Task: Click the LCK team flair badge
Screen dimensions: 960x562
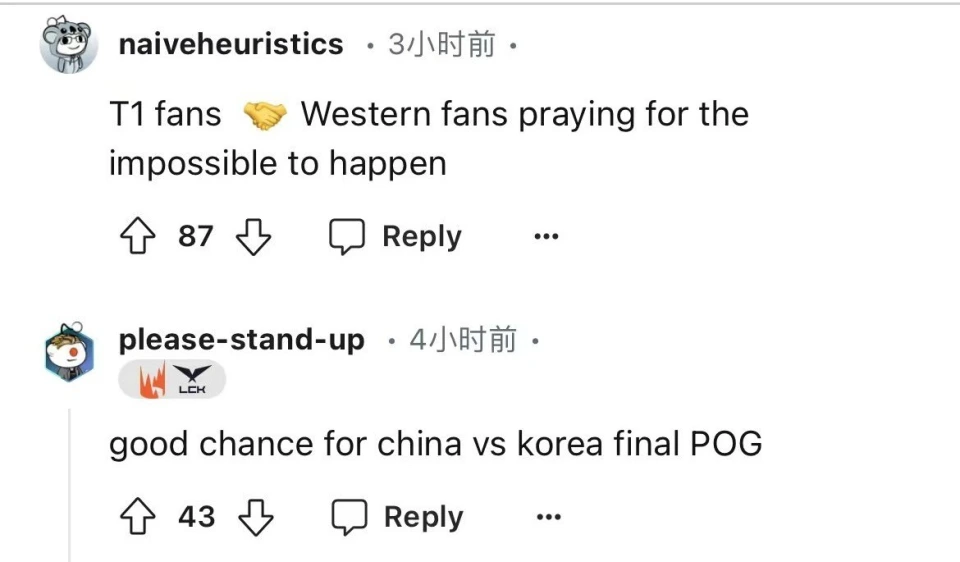Action: point(172,380)
